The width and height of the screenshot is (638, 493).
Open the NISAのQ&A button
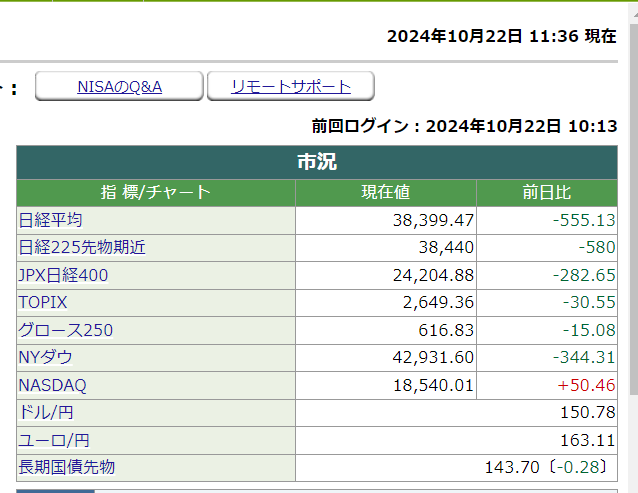point(119,87)
